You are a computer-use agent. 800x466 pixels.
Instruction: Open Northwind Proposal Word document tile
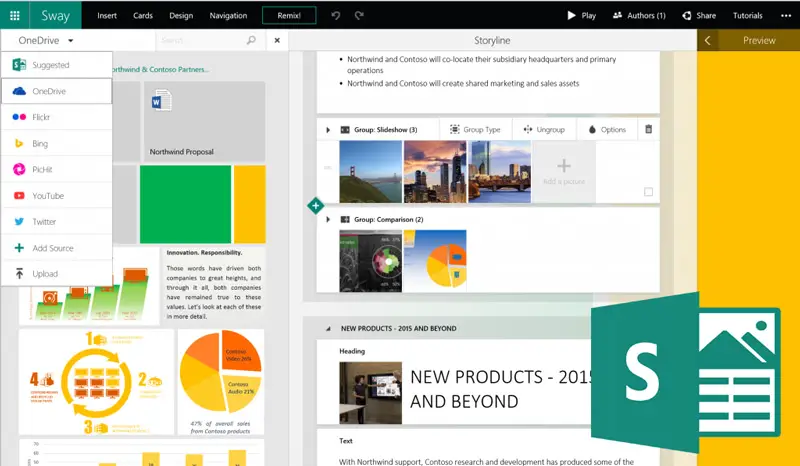(x=204, y=121)
